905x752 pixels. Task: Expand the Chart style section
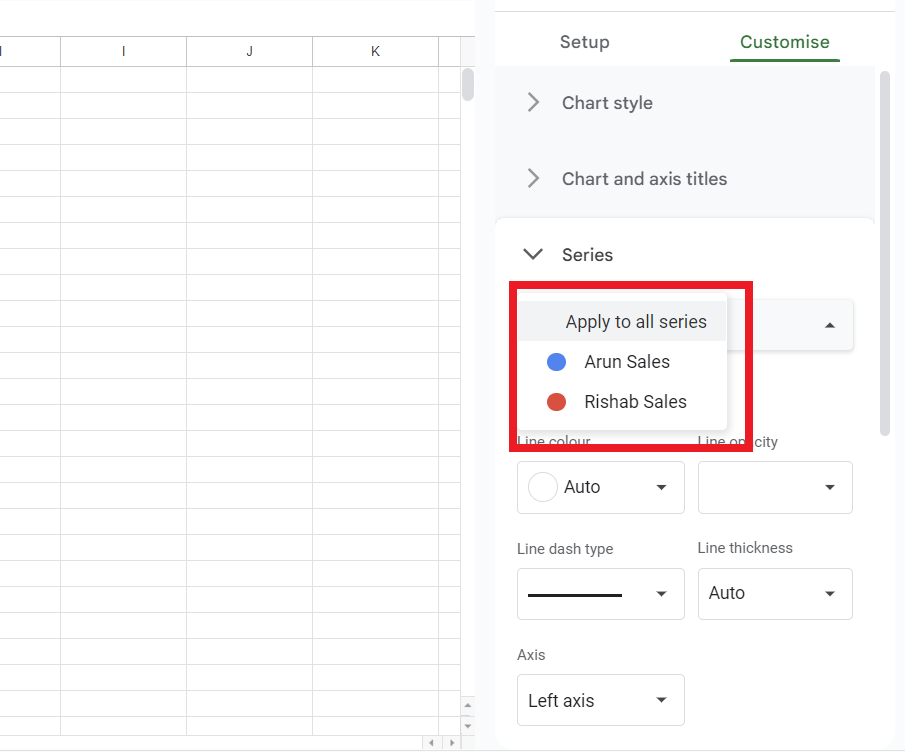pos(606,103)
